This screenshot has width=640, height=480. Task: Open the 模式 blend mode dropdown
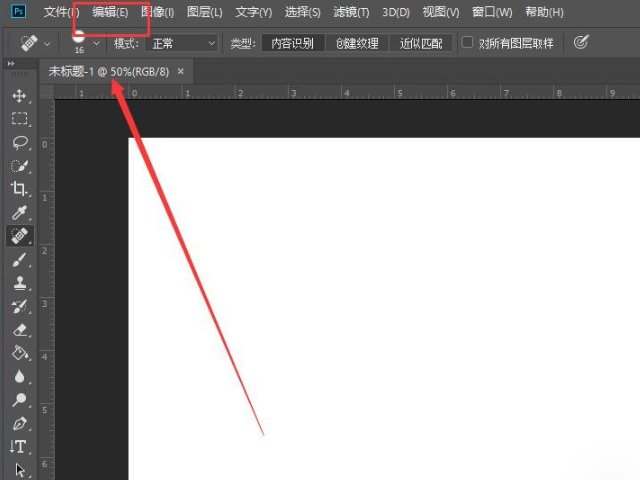[182, 43]
